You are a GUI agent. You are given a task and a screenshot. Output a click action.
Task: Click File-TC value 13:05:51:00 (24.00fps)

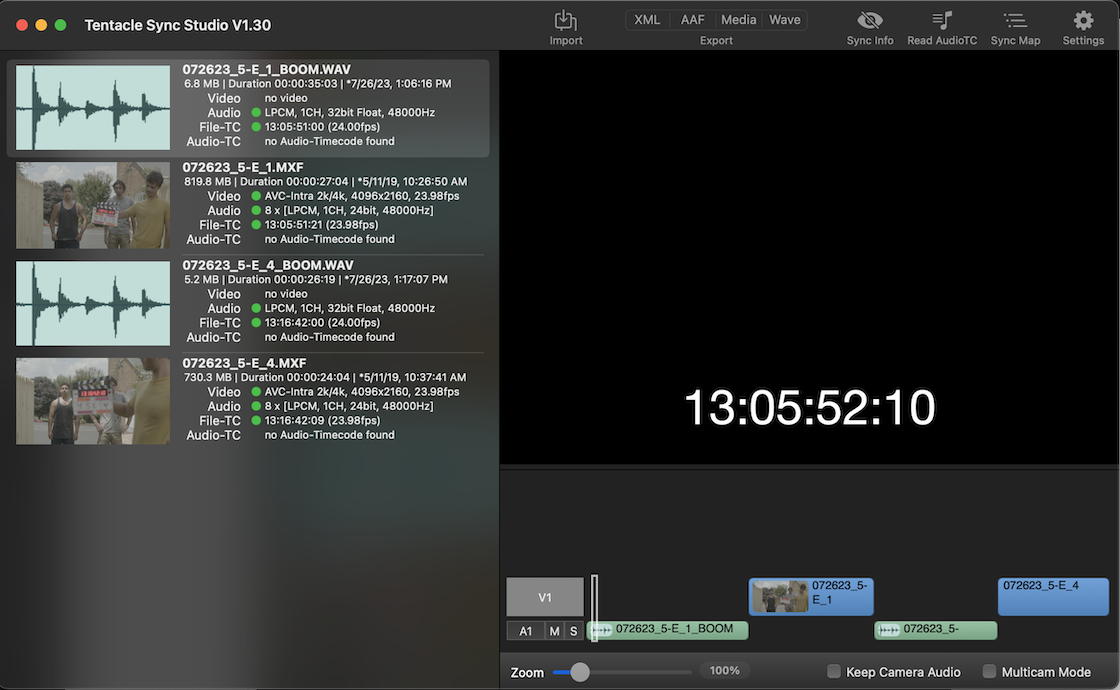point(322,126)
